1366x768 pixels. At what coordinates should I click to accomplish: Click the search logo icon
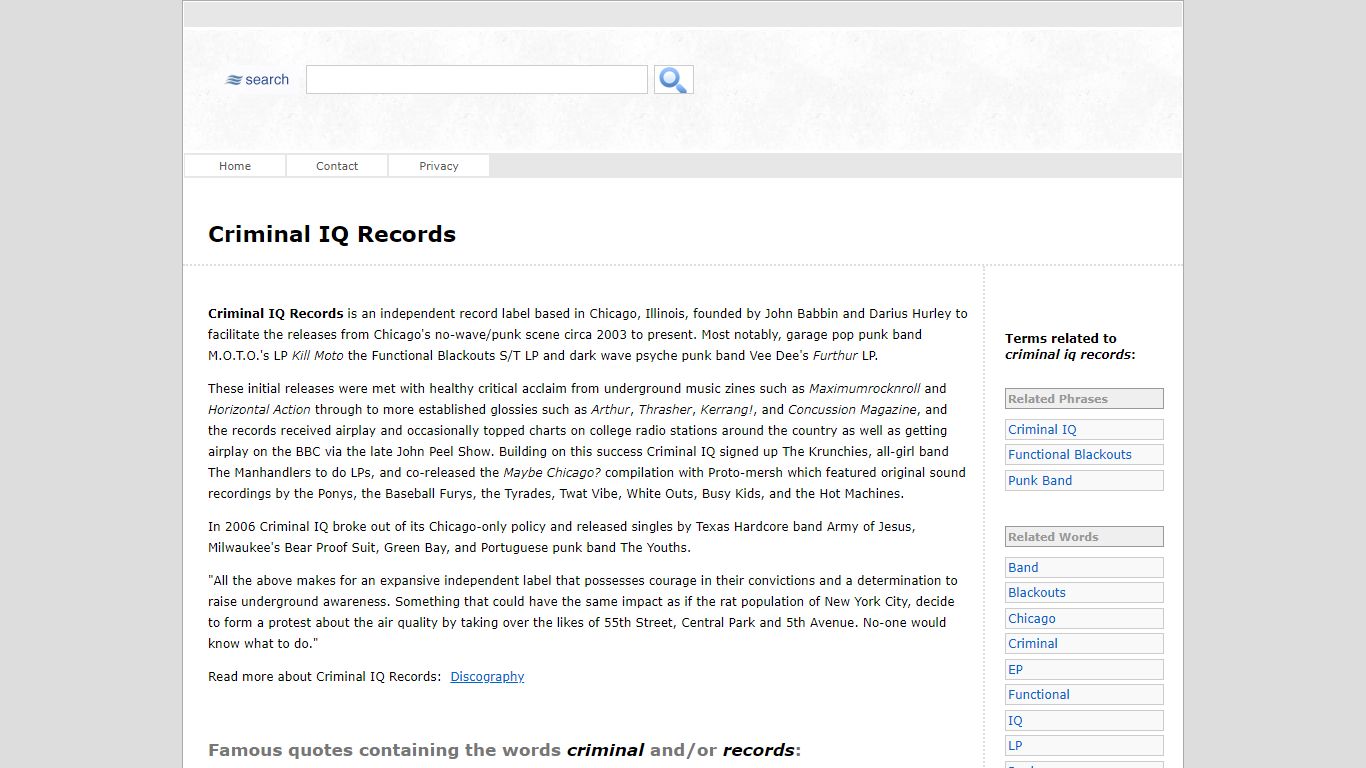click(257, 80)
